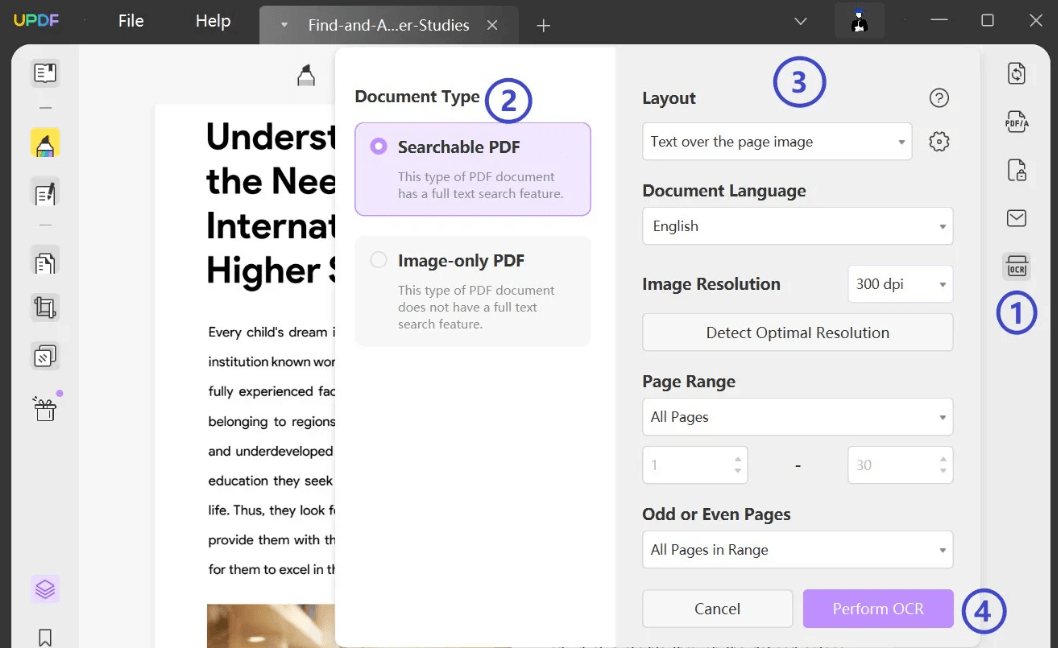Choose the Image-only PDF radio option
Image resolution: width=1058 pixels, height=648 pixels.
pos(379,261)
